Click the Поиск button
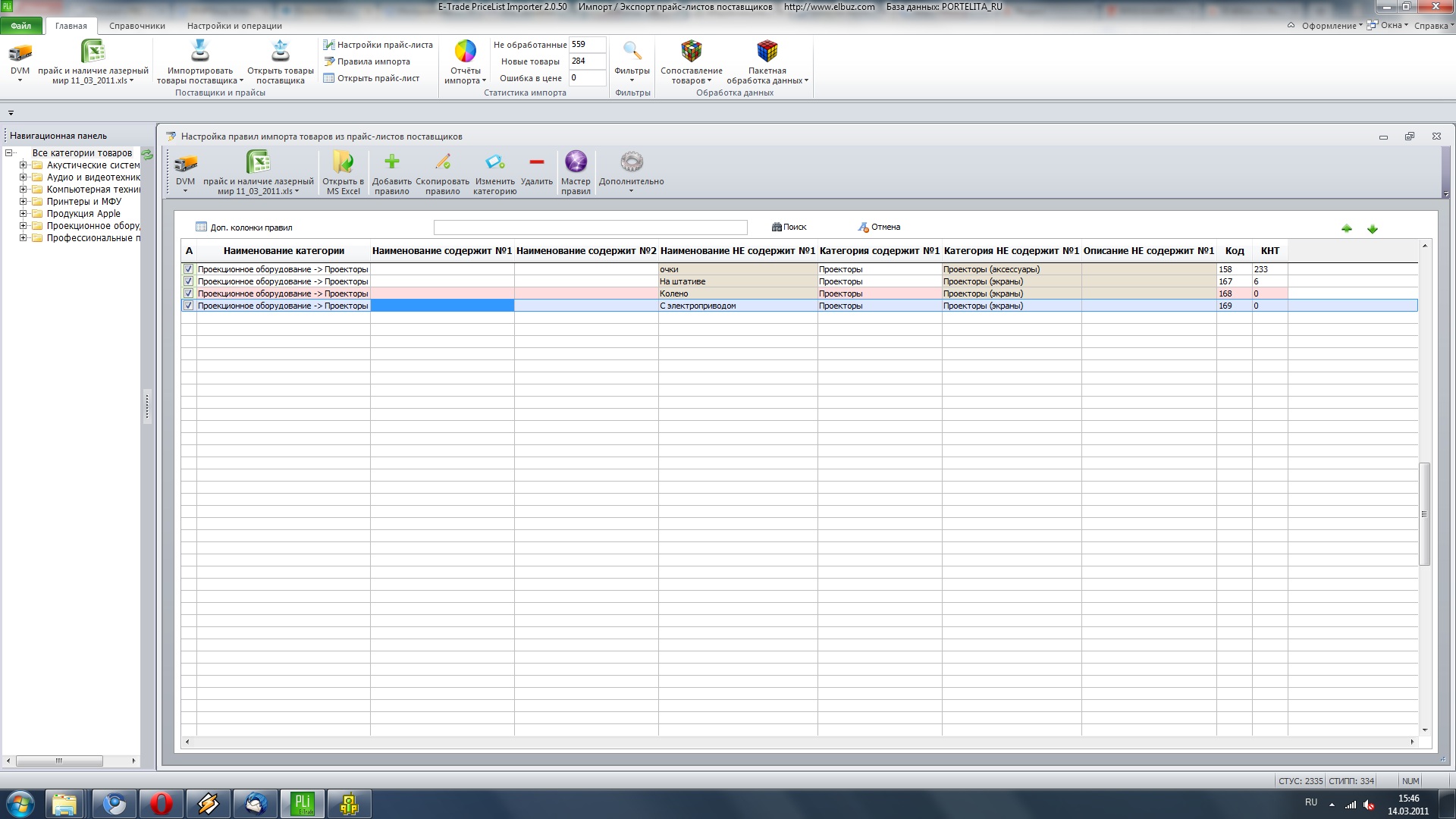This screenshot has height=819, width=1456. point(789,227)
